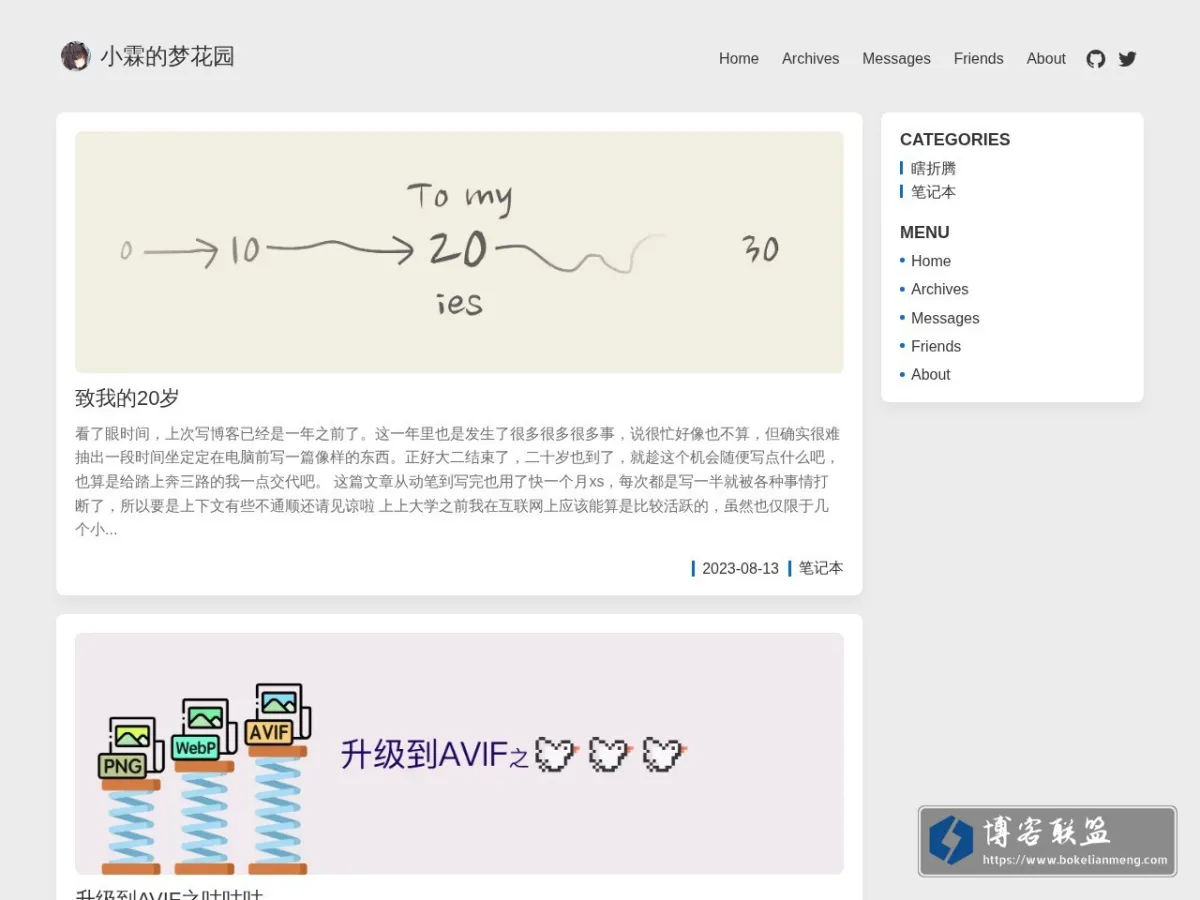Go to Home in top navigation
This screenshot has width=1200, height=900.
coord(739,59)
